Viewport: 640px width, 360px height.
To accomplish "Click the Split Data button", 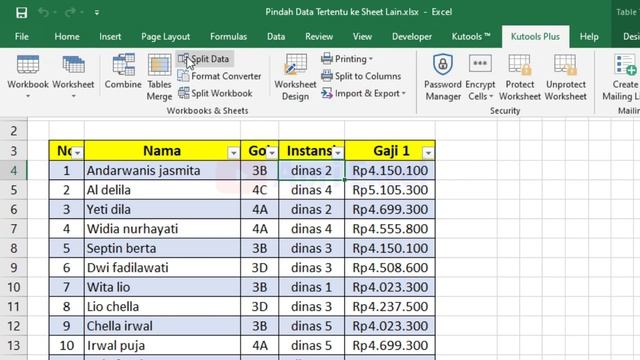I will [x=204, y=59].
